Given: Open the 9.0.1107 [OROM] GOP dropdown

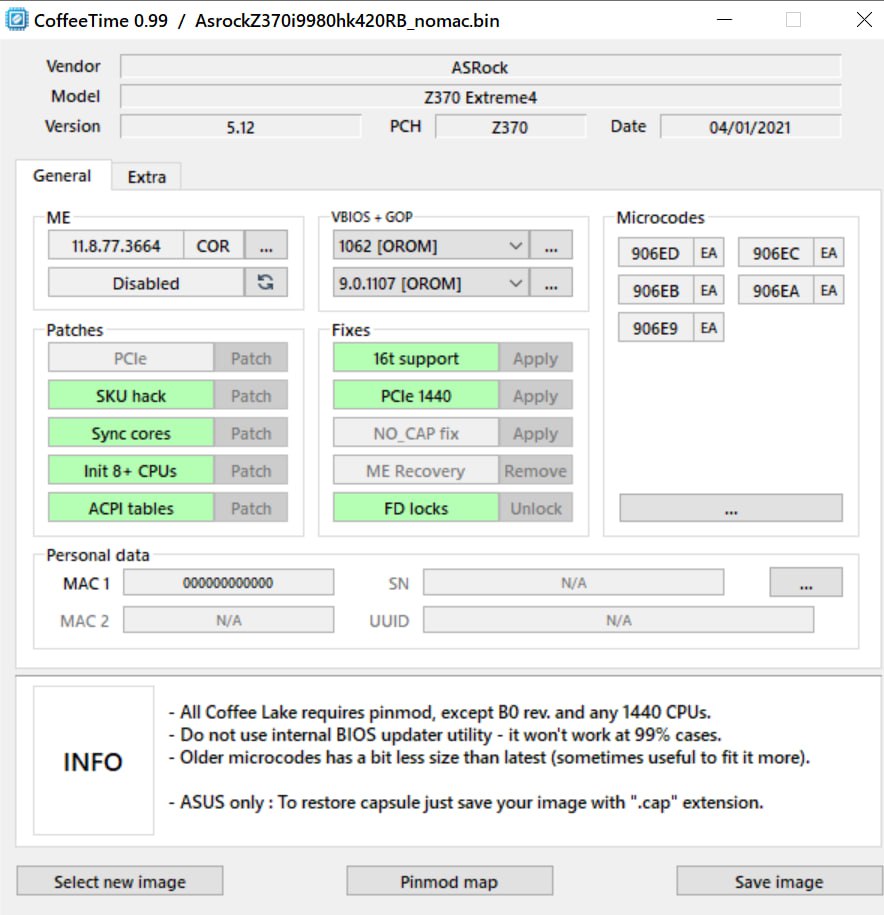Looking at the screenshot, I should pyautogui.click(x=431, y=283).
